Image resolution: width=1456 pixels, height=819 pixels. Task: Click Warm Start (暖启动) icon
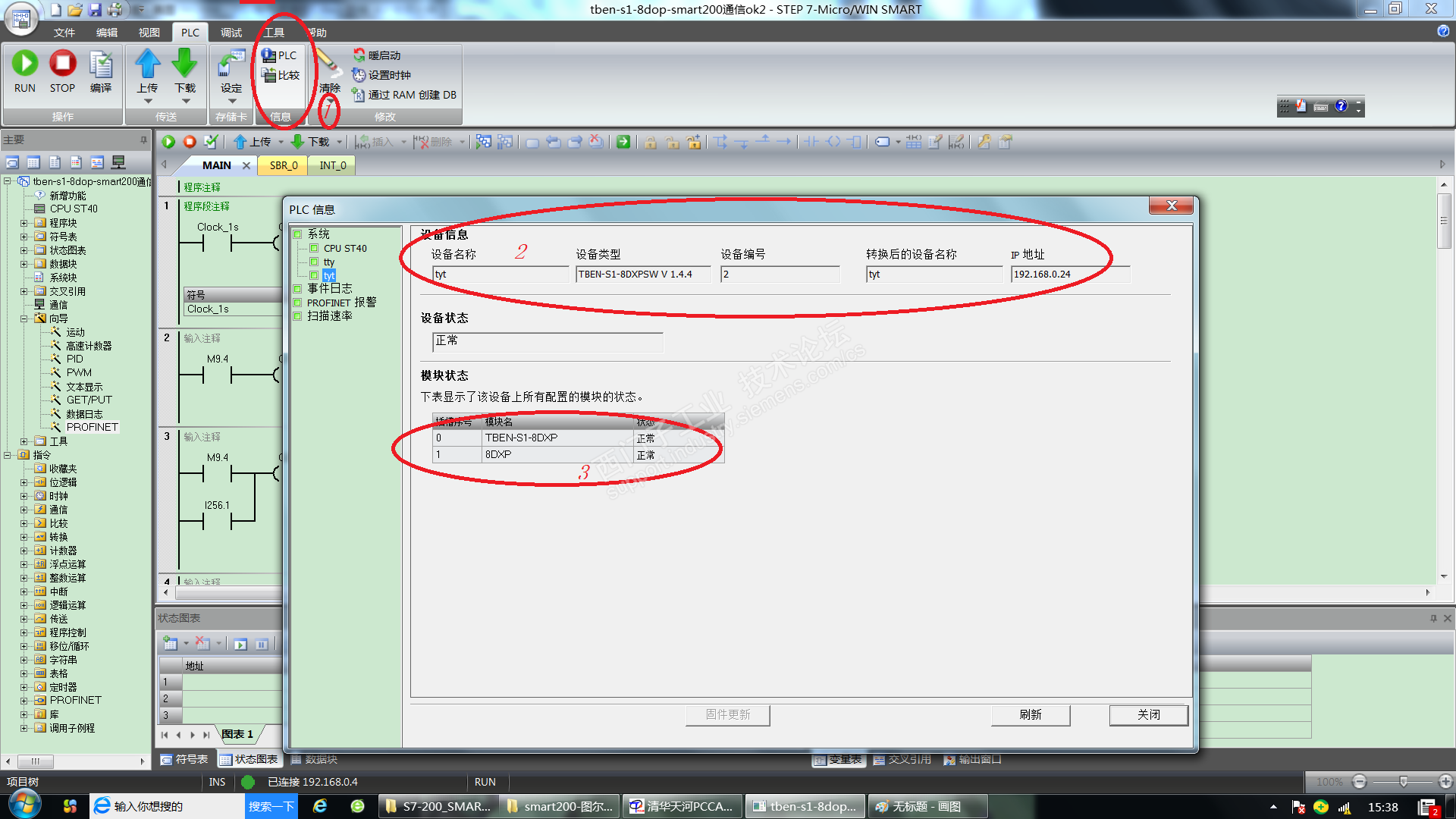[359, 55]
